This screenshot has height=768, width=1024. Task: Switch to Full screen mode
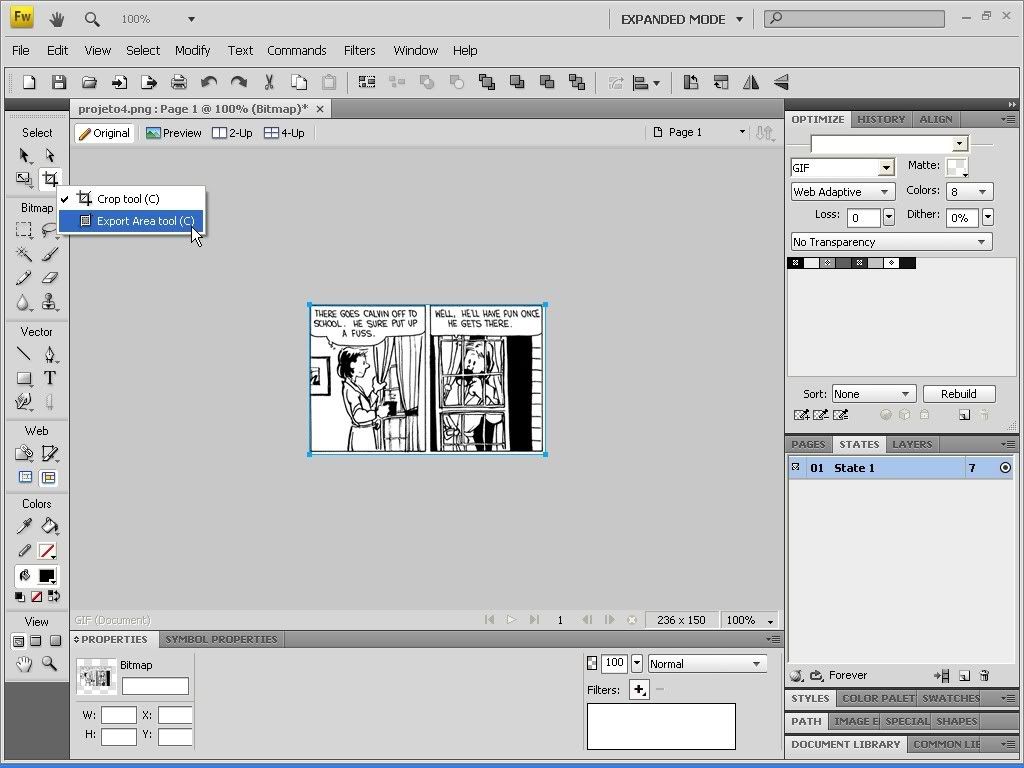pyautogui.click(x=55, y=641)
